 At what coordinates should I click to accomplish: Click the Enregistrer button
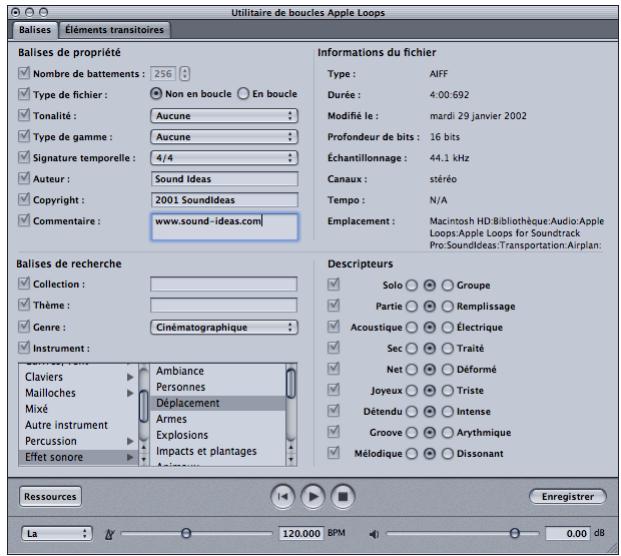click(x=568, y=497)
